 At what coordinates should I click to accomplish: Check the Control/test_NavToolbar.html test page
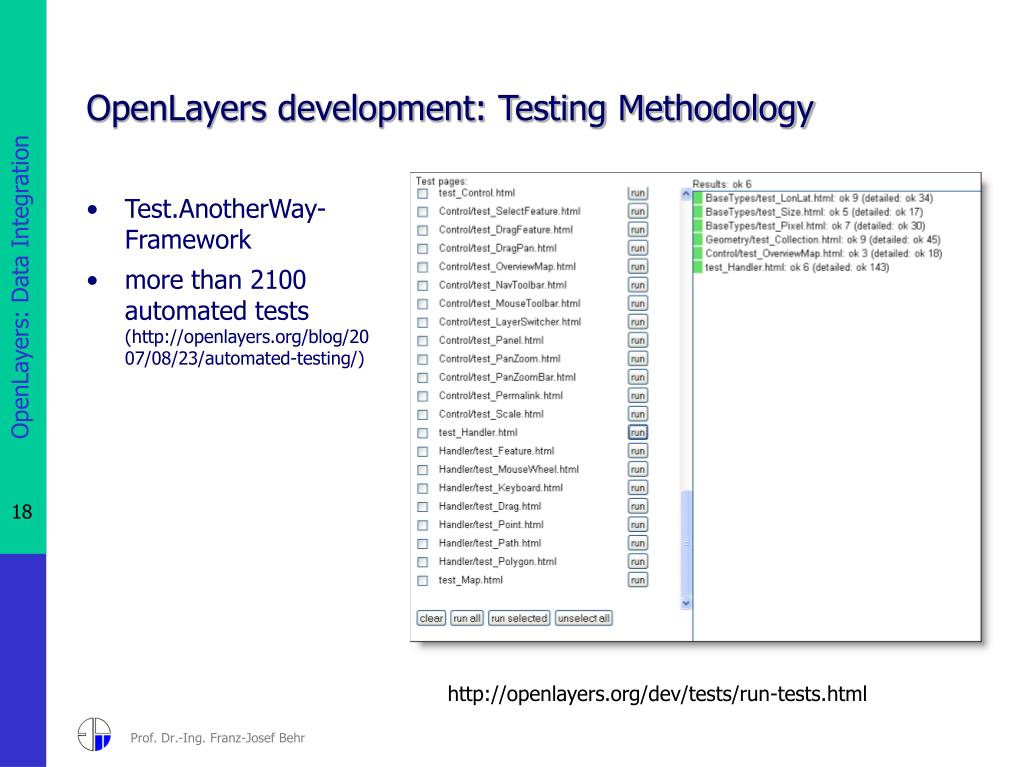[423, 286]
